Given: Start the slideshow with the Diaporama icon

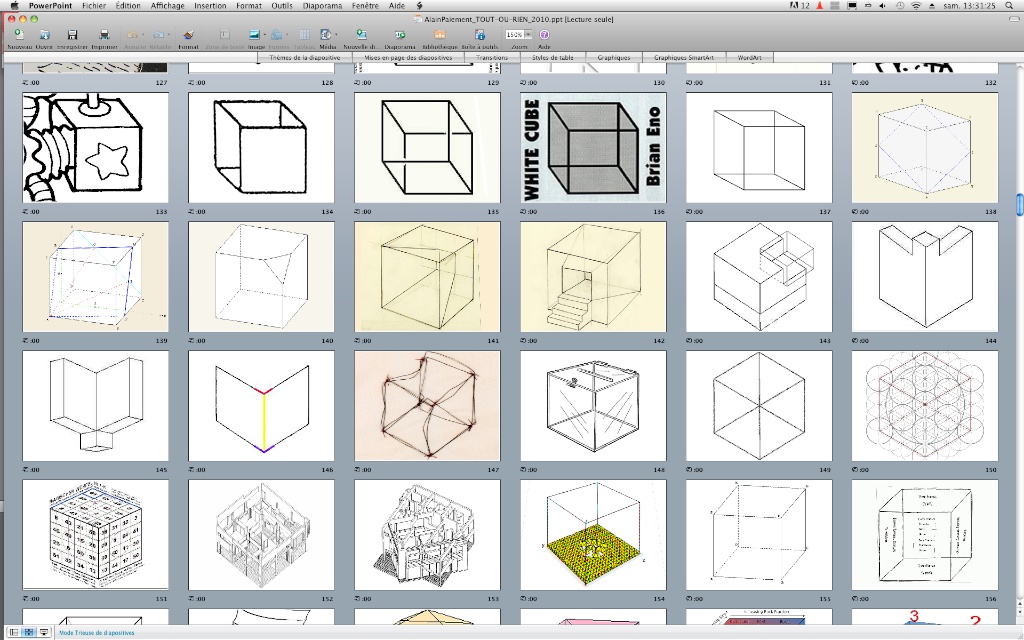Looking at the screenshot, I should coord(400,35).
